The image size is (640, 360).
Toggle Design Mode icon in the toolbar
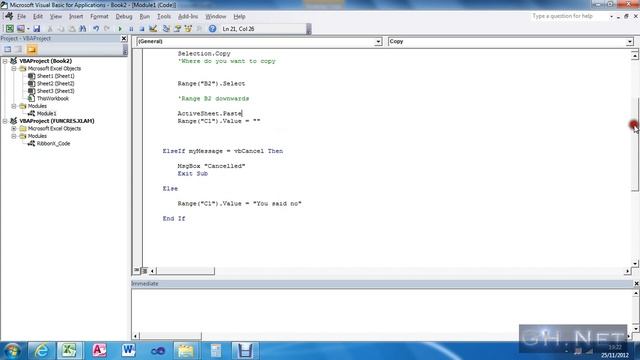[153, 29]
